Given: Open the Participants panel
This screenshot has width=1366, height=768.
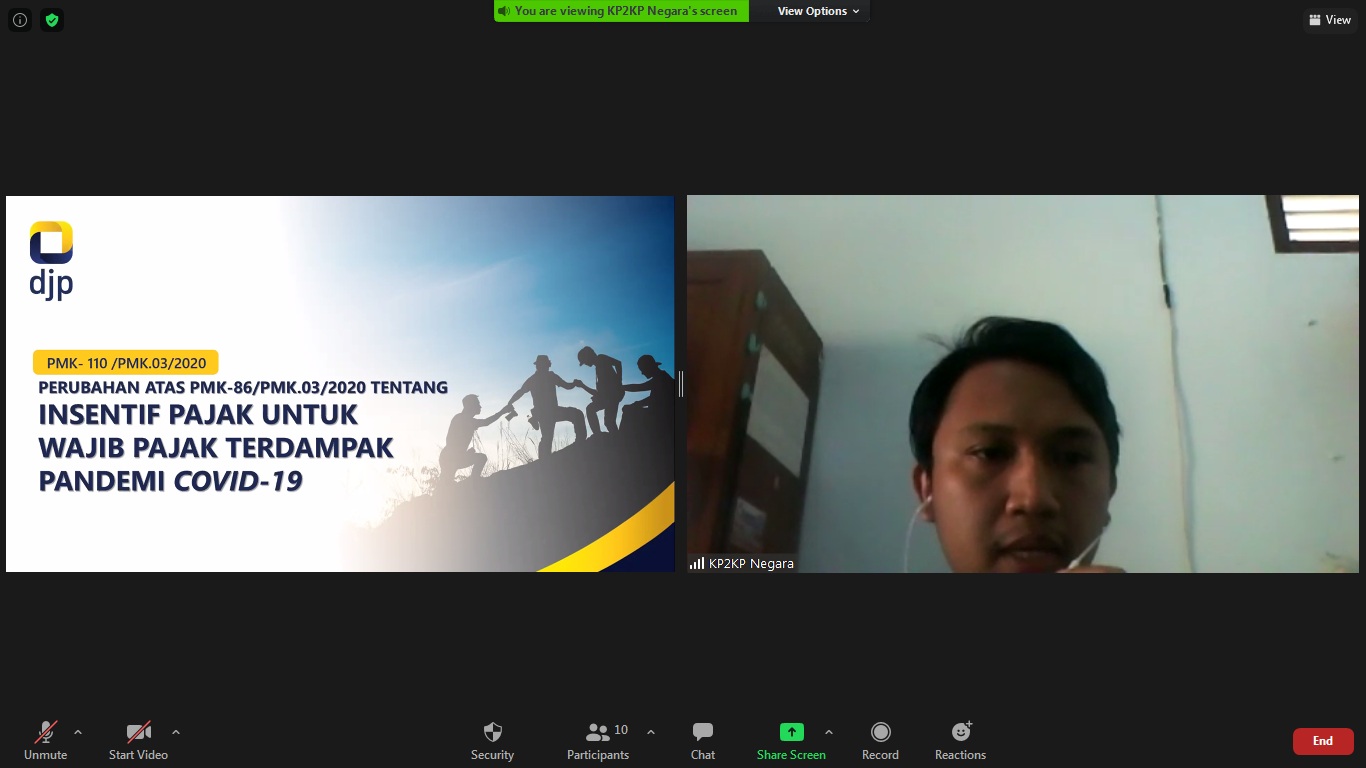Looking at the screenshot, I should 598,740.
